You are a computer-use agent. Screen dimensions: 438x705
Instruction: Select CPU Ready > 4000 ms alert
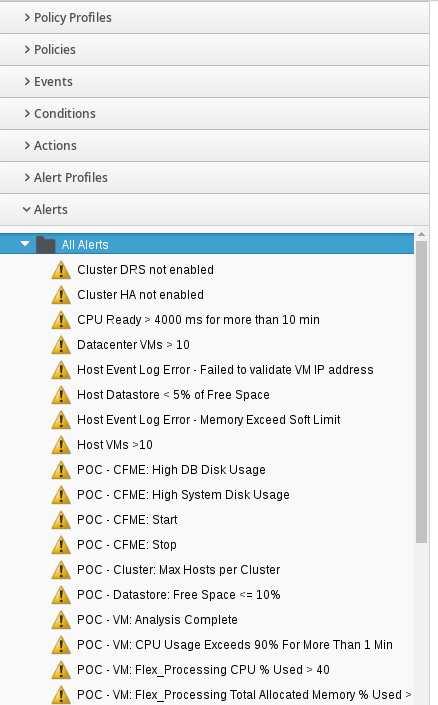pos(198,320)
